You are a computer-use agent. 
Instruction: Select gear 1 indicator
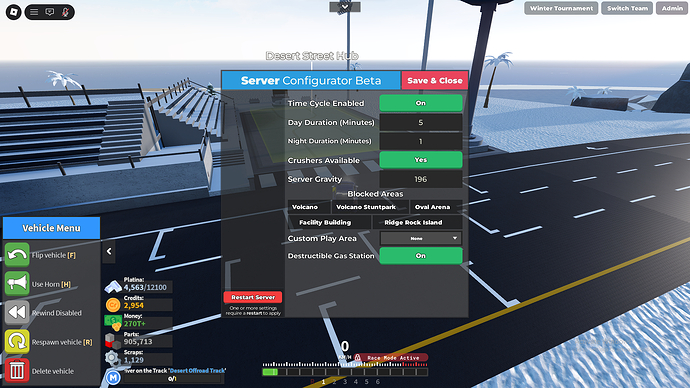click(x=323, y=382)
